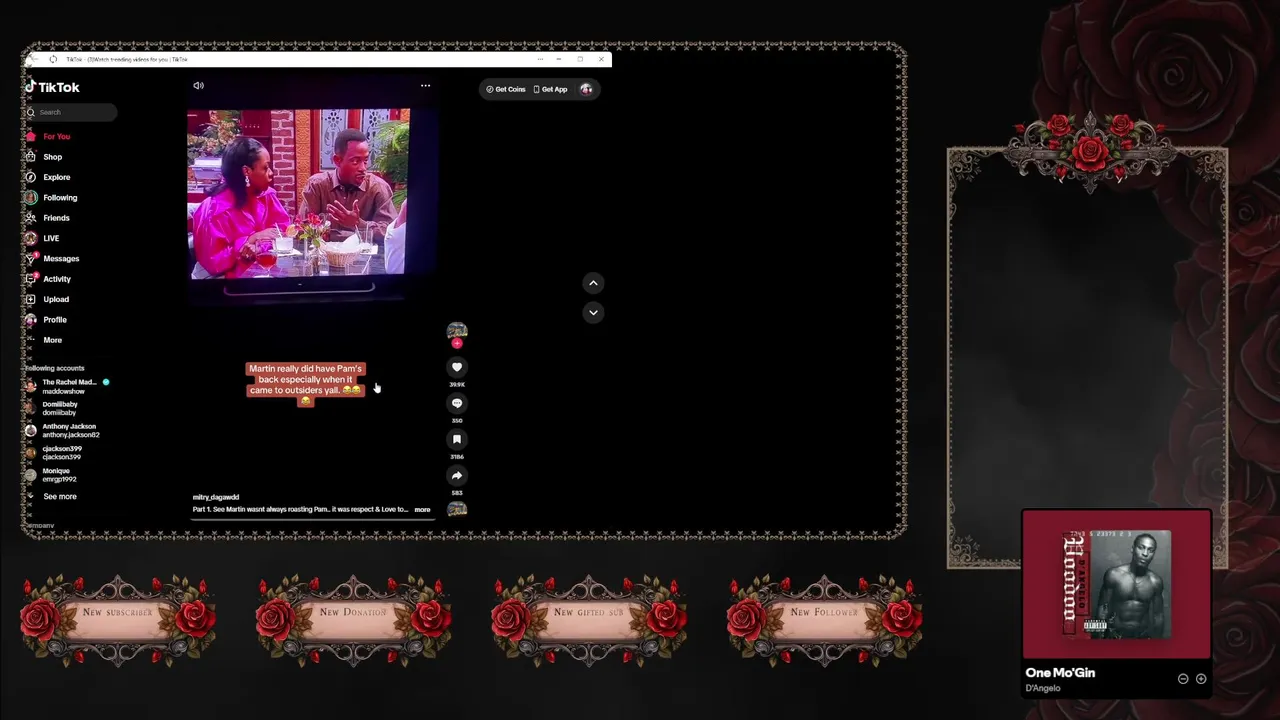The width and height of the screenshot is (1280, 720).
Task: Expand the More sidebar menu
Action: point(52,340)
